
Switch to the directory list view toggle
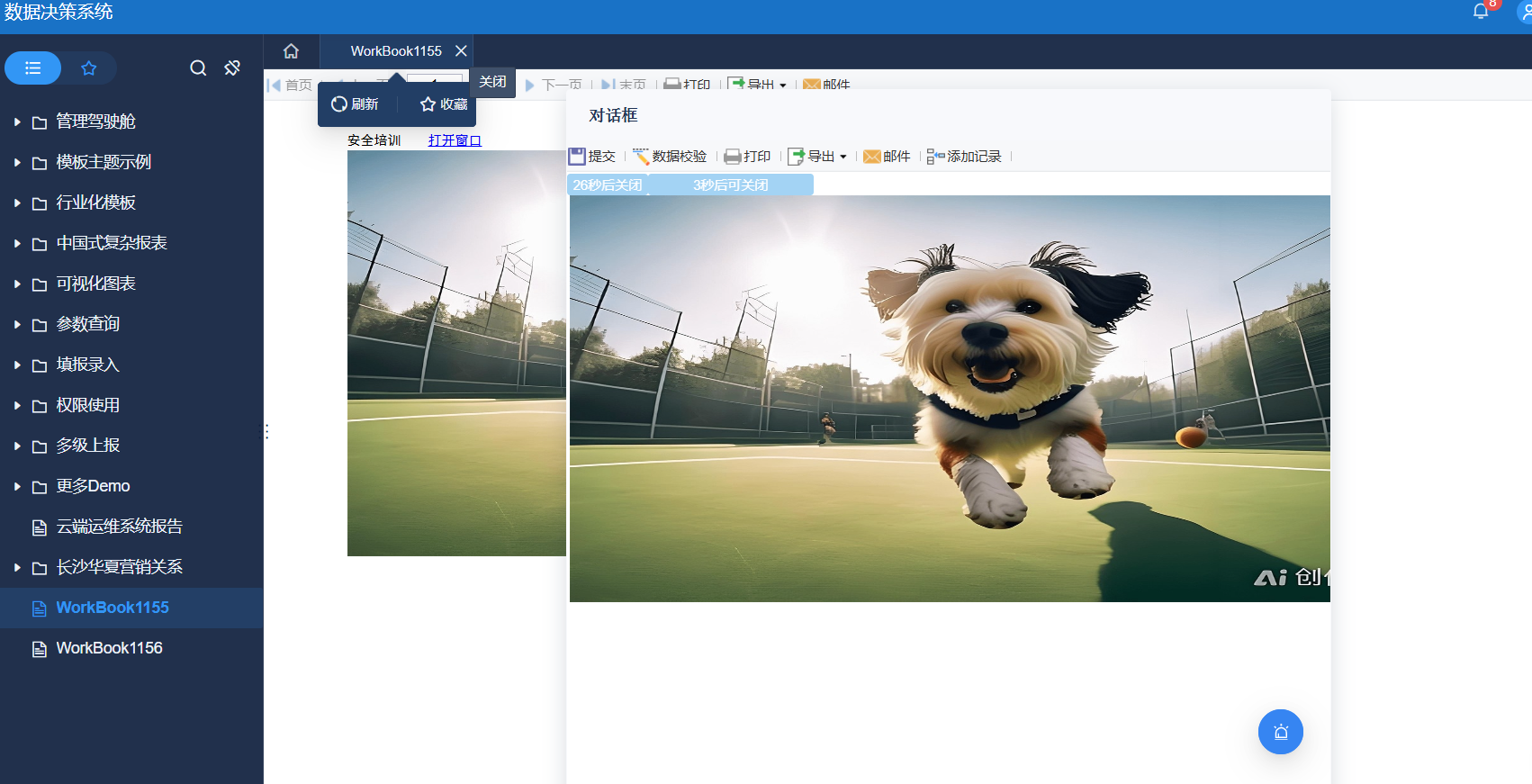pos(33,68)
